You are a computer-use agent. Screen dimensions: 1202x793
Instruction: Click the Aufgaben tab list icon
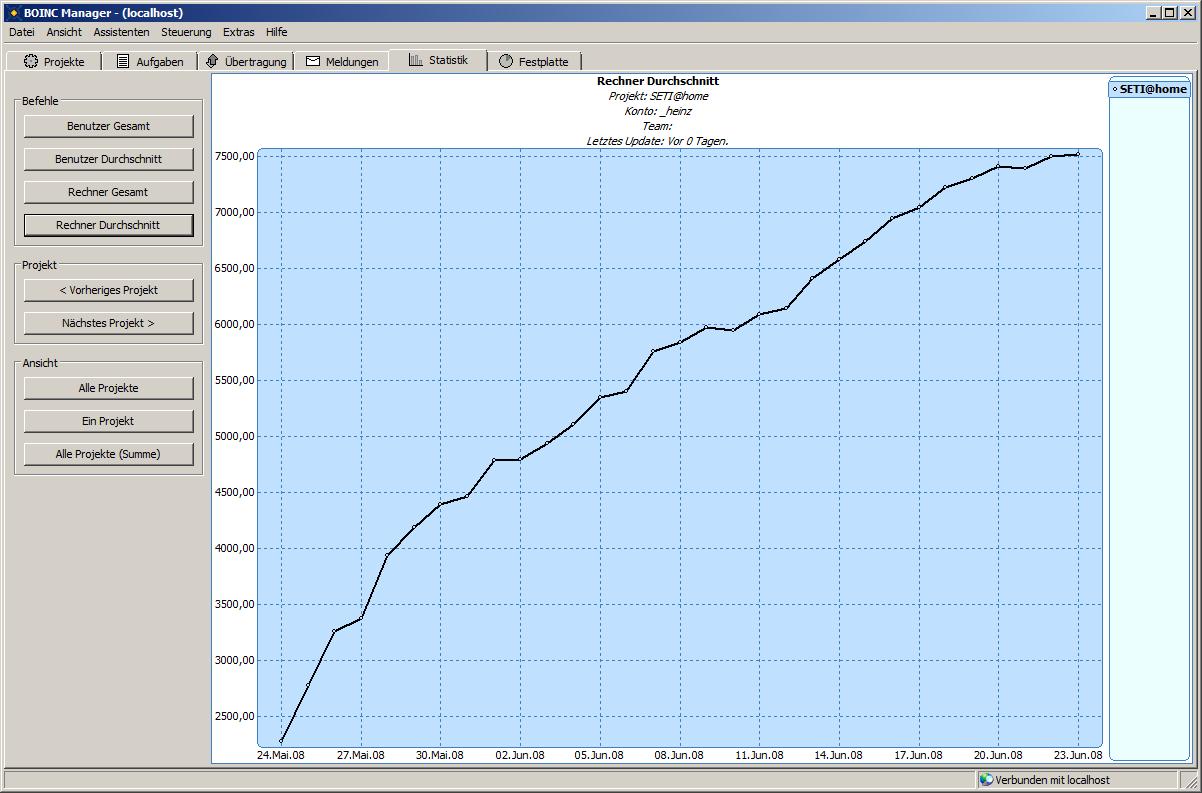pos(123,62)
